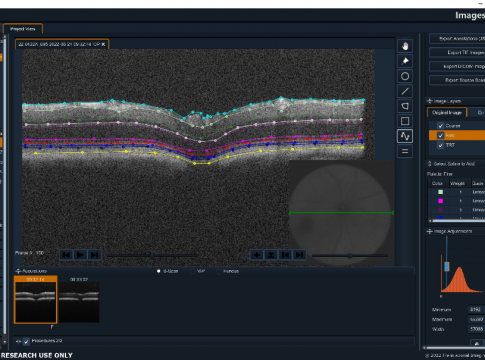This screenshot has height=360, width=485.
Task: Switch to the Original Image tab
Action: click(x=447, y=113)
